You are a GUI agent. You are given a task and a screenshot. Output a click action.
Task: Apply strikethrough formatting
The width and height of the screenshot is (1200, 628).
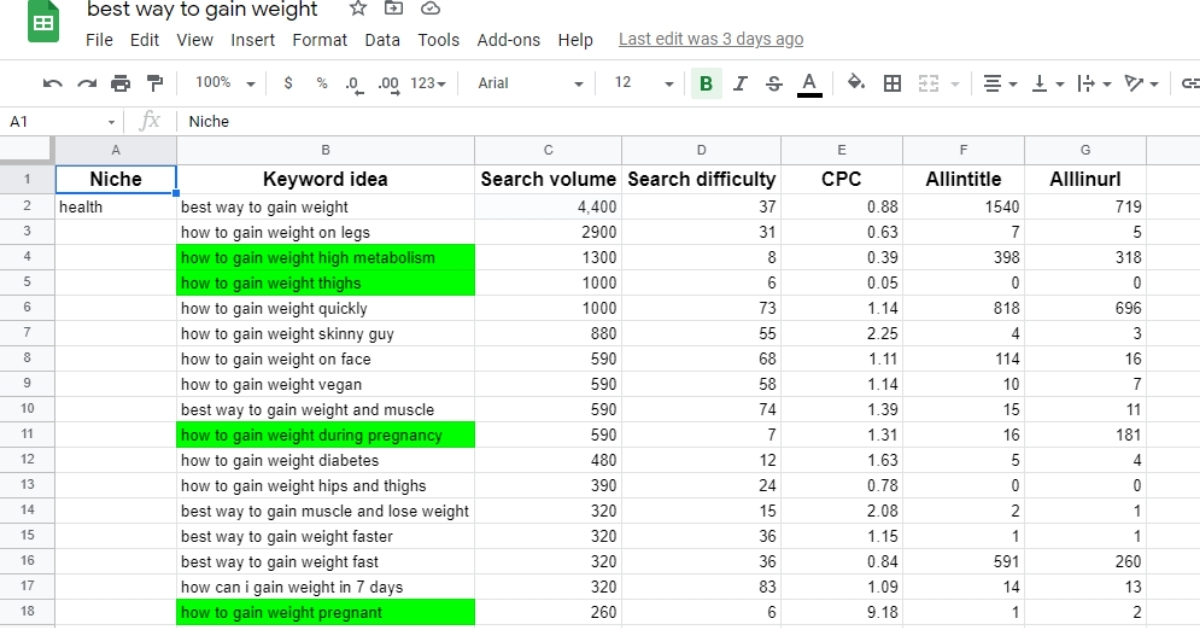773,83
